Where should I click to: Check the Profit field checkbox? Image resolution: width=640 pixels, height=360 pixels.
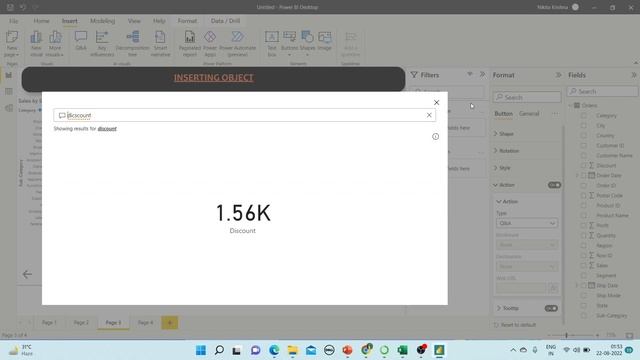[584, 225]
